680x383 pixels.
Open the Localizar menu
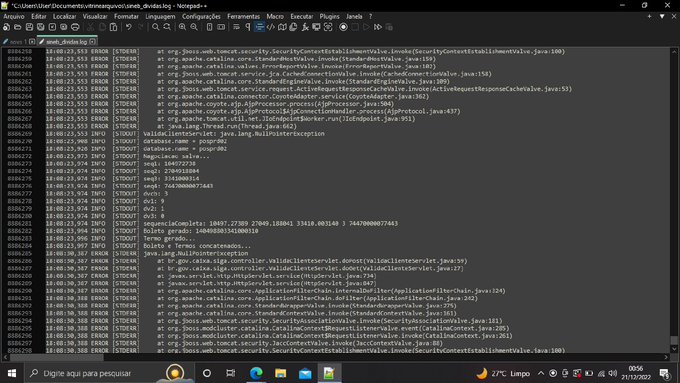pyautogui.click(x=65, y=16)
